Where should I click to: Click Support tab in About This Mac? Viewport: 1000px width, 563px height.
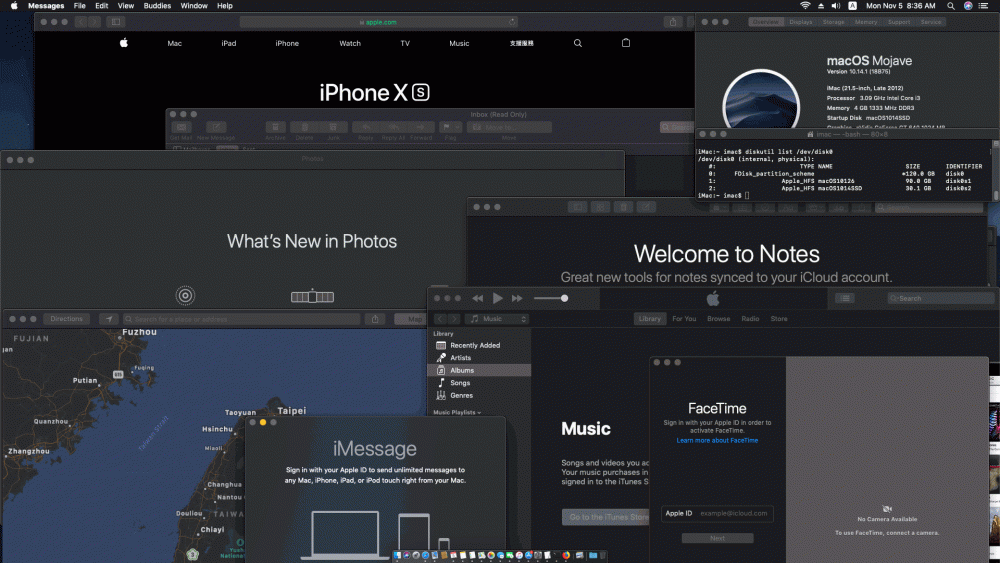(x=899, y=22)
